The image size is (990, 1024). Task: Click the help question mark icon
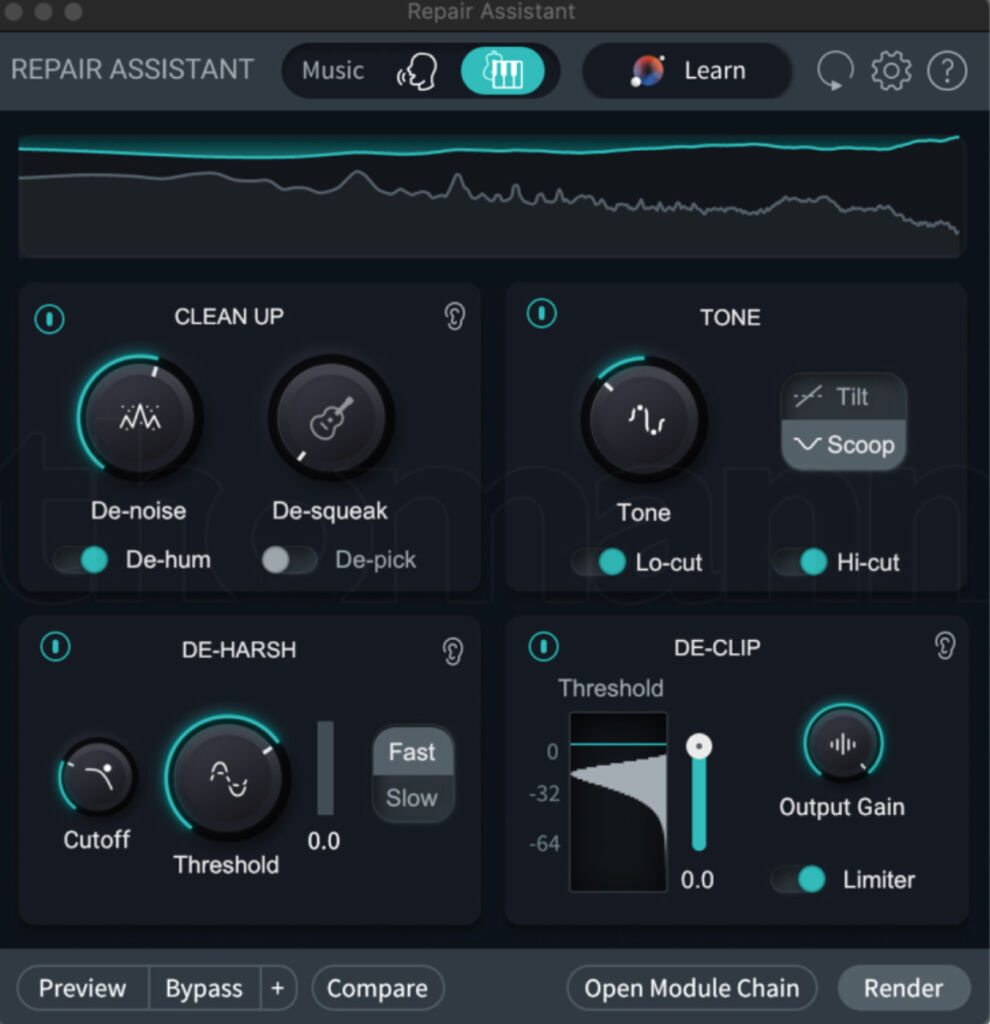pos(947,70)
